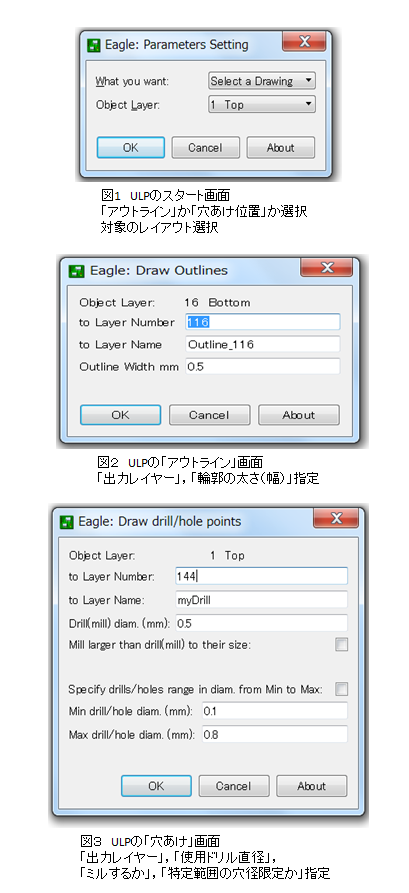Click Eagle icon in Draw drill/hole points title bar
The width and height of the screenshot is (409, 893).
(68, 521)
